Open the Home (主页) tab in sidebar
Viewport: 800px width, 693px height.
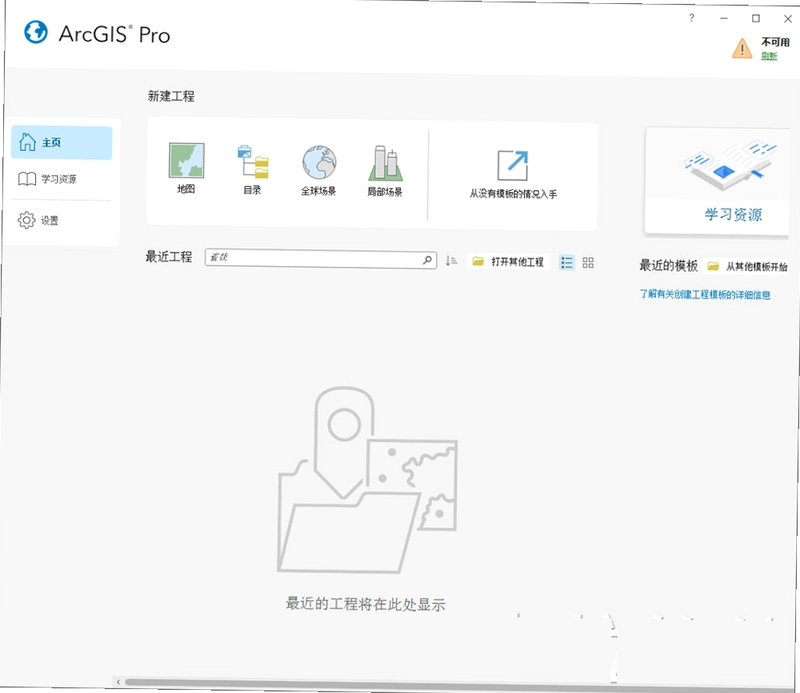(x=62, y=142)
